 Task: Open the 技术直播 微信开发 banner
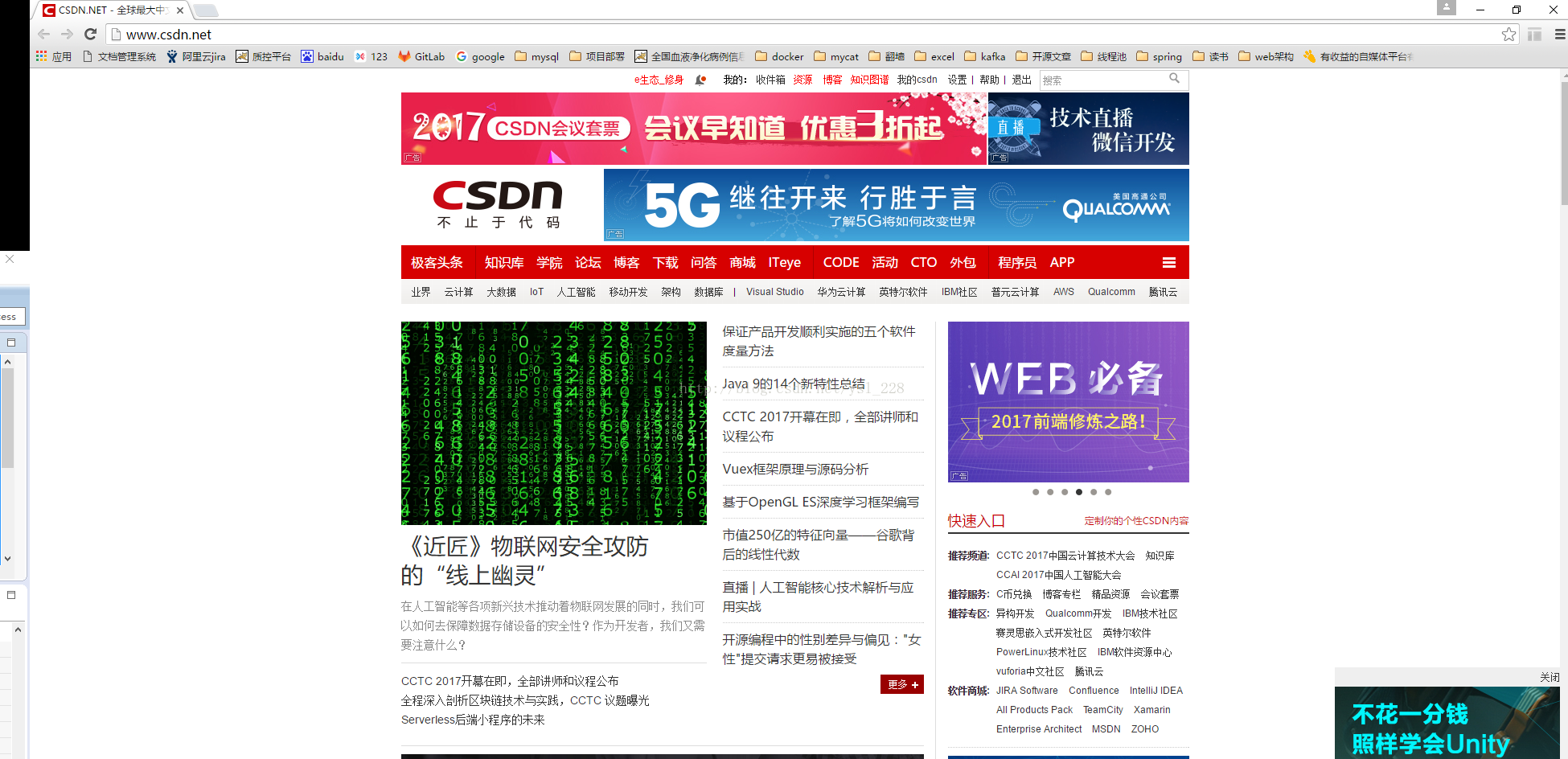(x=1089, y=129)
